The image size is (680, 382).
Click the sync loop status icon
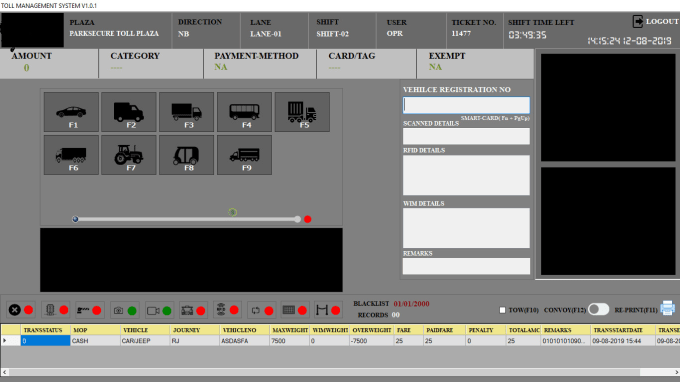coord(256,310)
